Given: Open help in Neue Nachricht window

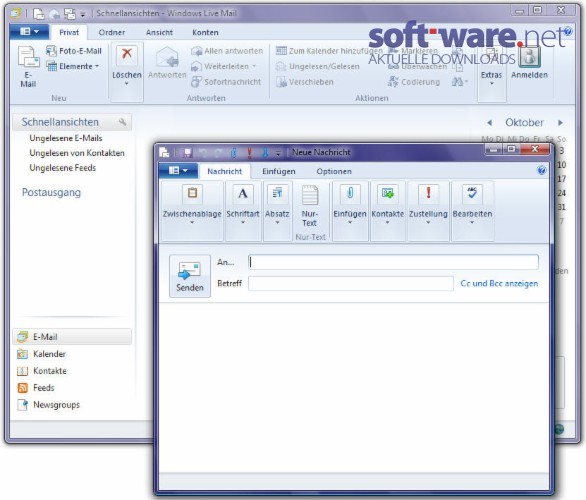Looking at the screenshot, I should tap(542, 170).
